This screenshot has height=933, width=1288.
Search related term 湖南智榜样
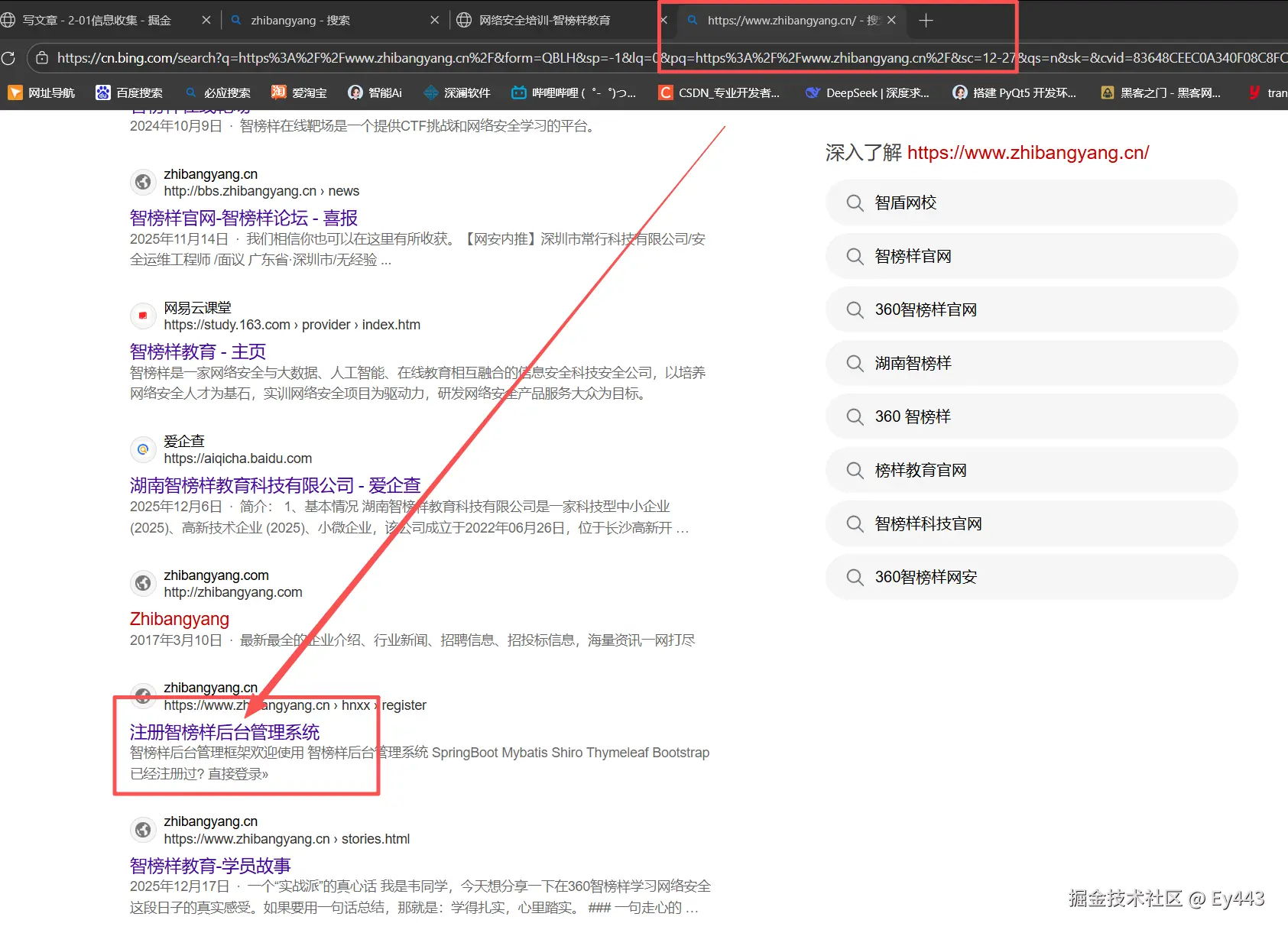pyautogui.click(x=1032, y=363)
